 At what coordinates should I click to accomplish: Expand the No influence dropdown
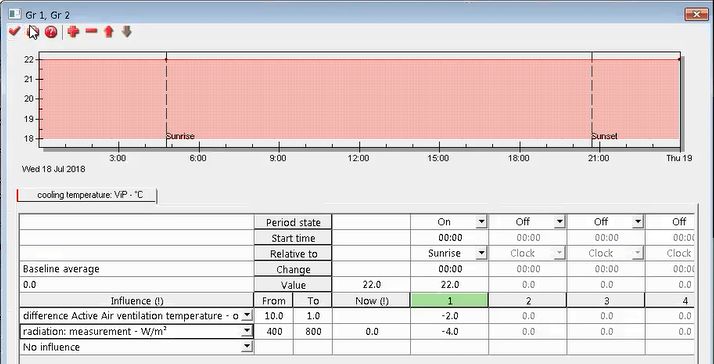[246, 347]
